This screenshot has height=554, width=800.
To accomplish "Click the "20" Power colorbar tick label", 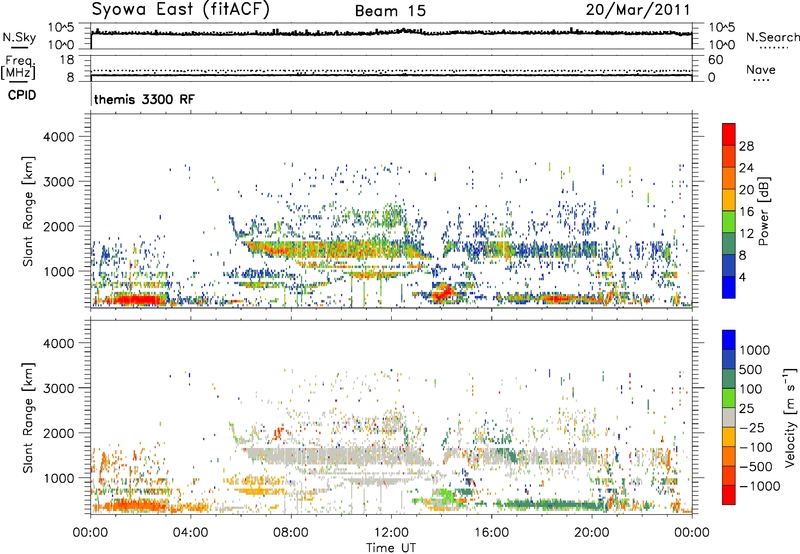I will pyautogui.click(x=746, y=190).
